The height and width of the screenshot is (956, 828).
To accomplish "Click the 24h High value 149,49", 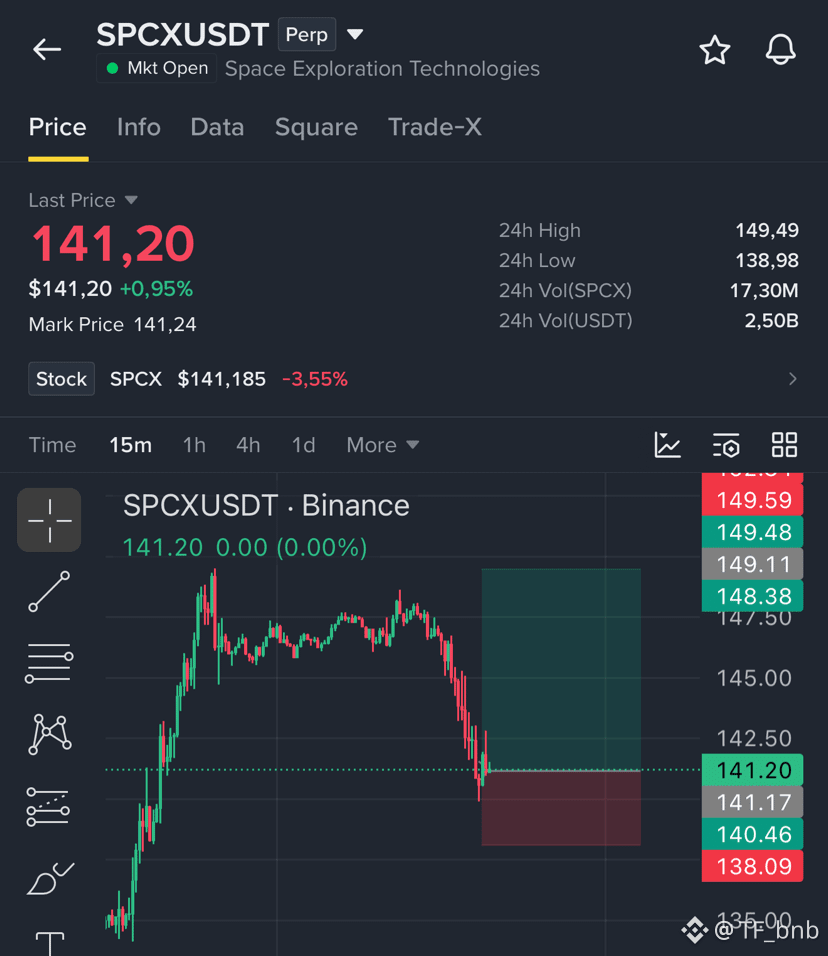I will pos(766,230).
